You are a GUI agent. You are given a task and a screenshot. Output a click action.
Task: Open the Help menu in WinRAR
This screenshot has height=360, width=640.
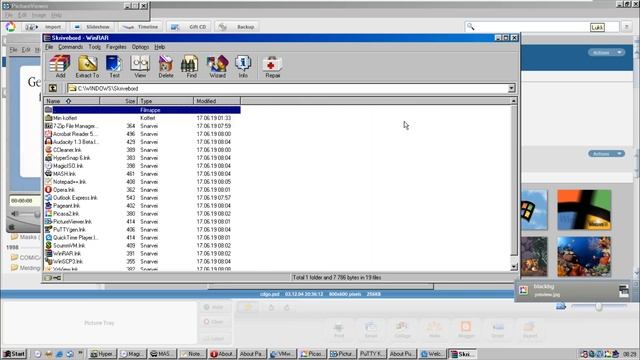(x=160, y=47)
